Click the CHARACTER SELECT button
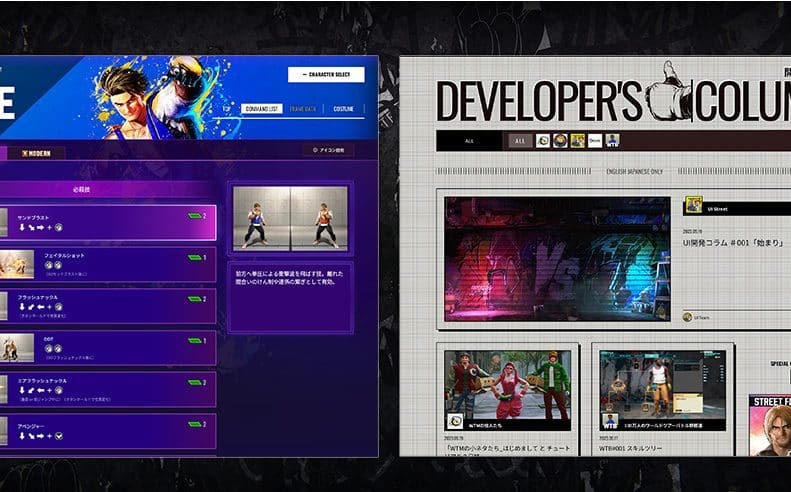 click(x=326, y=74)
